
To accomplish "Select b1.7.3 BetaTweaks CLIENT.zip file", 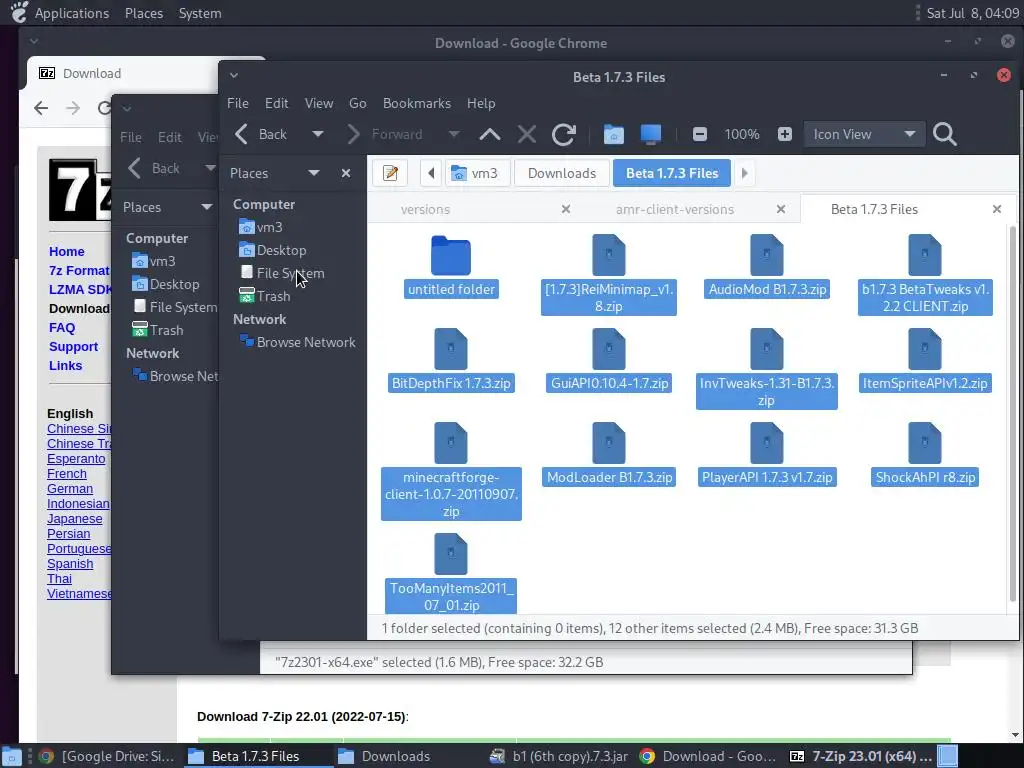I will tap(925, 274).
